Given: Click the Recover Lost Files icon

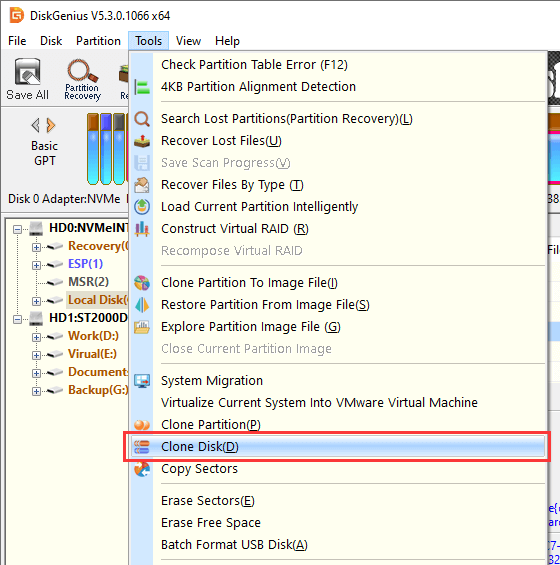Looking at the screenshot, I should click(x=142, y=141).
